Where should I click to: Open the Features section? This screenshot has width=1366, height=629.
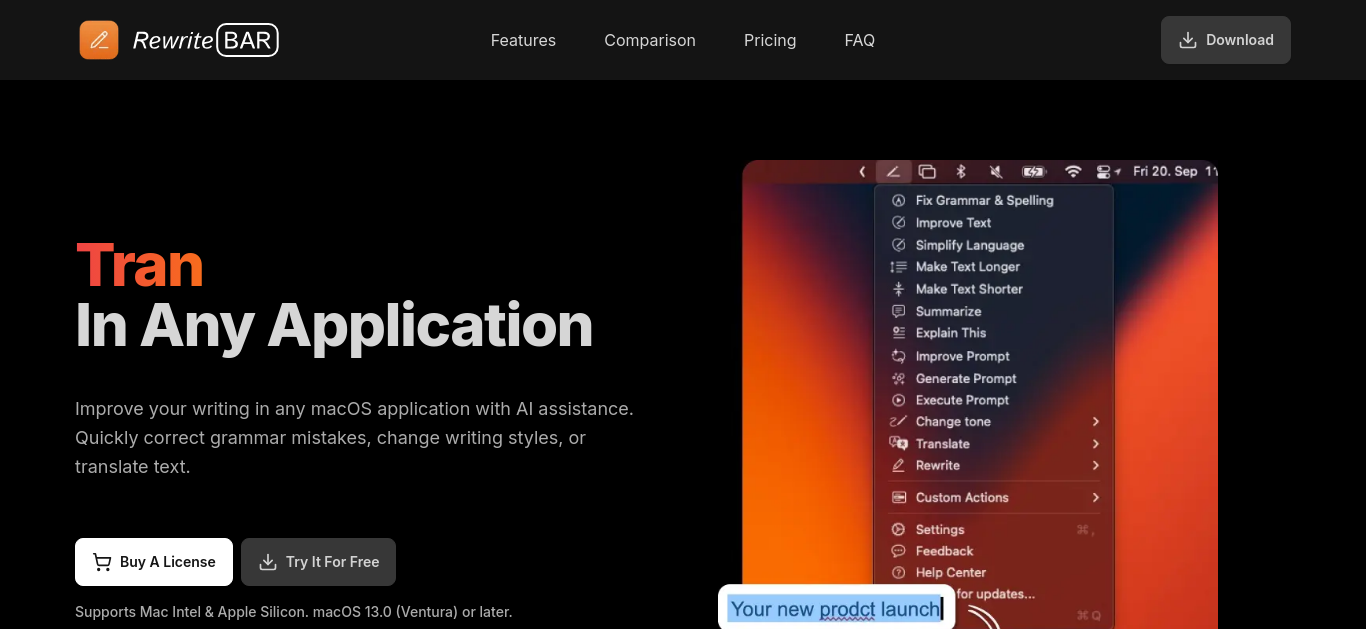(523, 40)
